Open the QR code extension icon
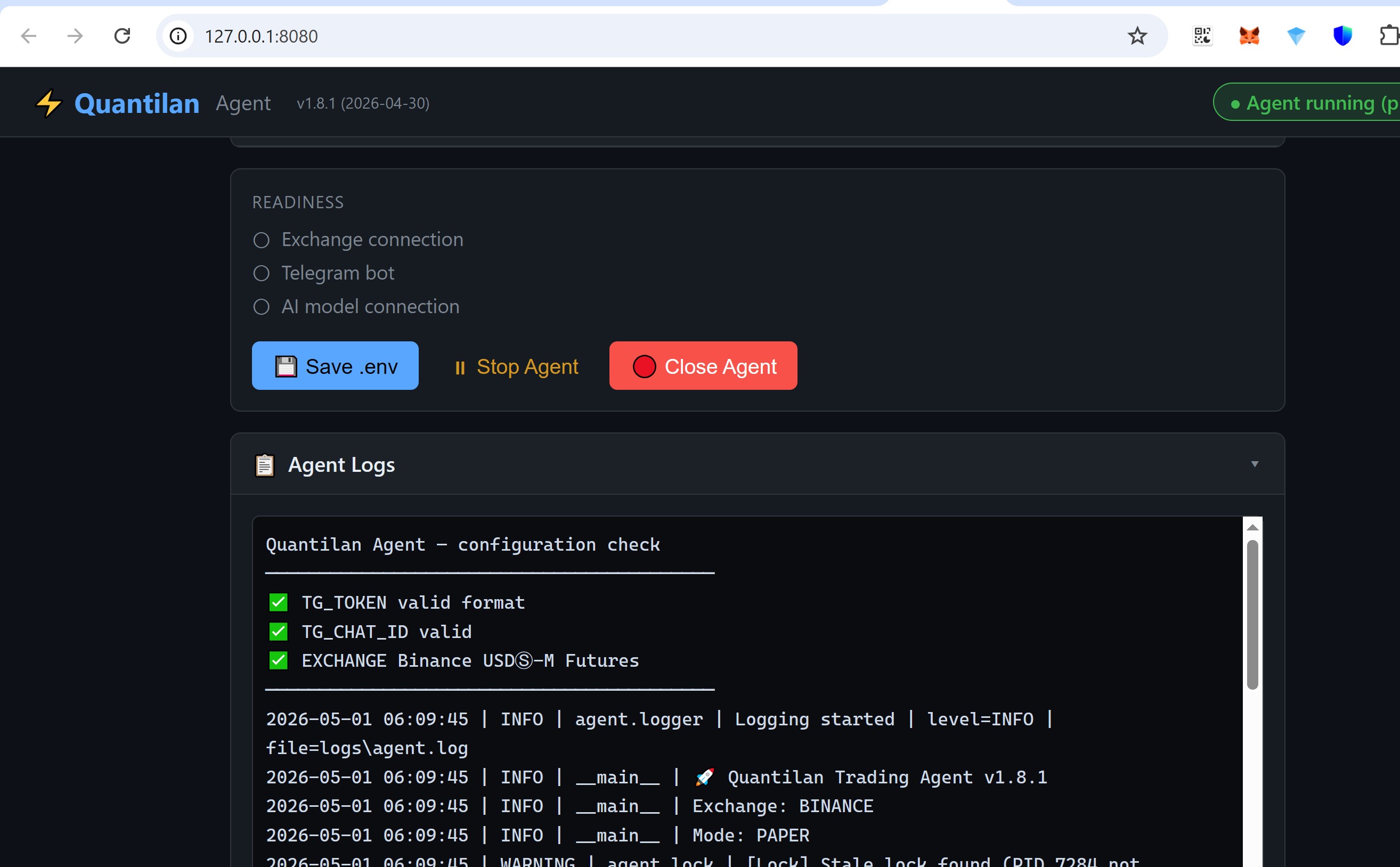Viewport: 1400px width, 867px height. (x=1202, y=36)
